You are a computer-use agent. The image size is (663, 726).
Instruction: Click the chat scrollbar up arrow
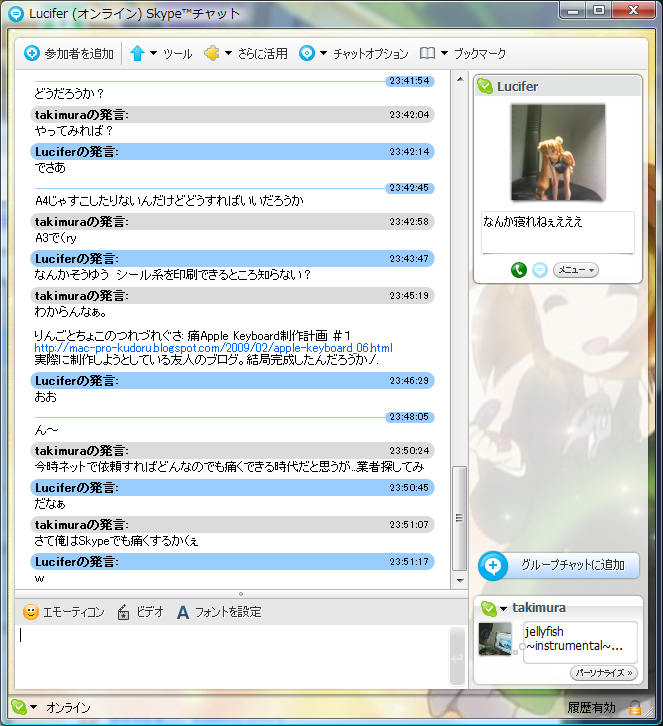click(460, 79)
